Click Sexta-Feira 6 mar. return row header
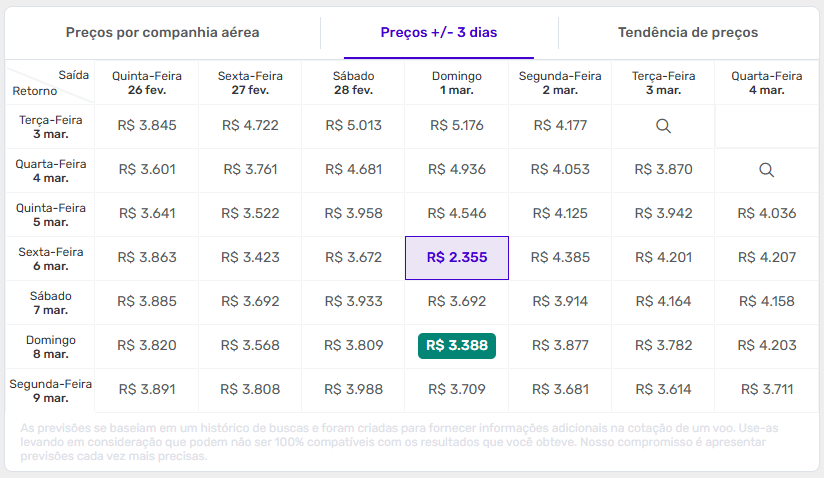 pos(50,258)
